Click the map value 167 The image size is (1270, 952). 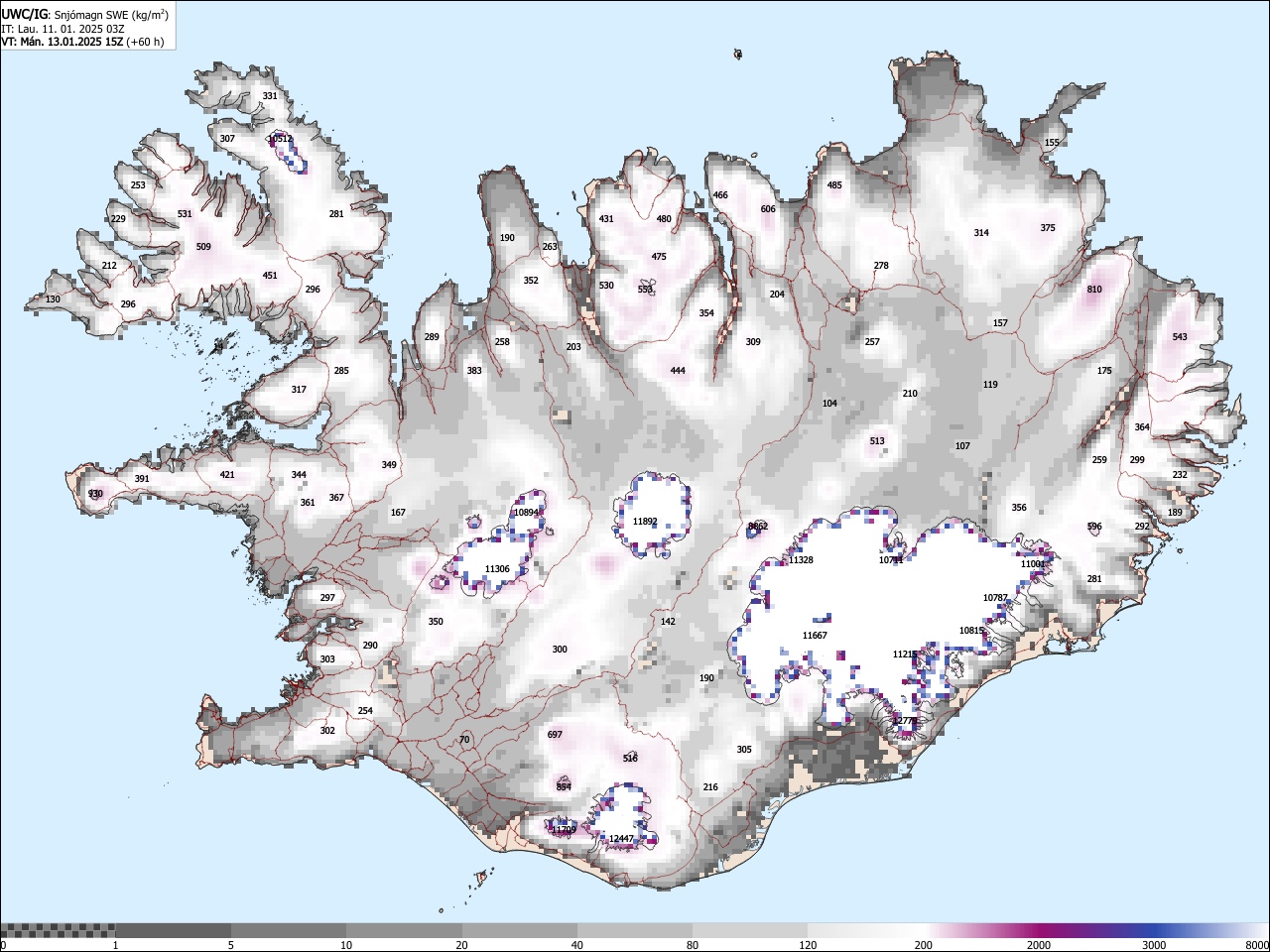click(x=398, y=513)
